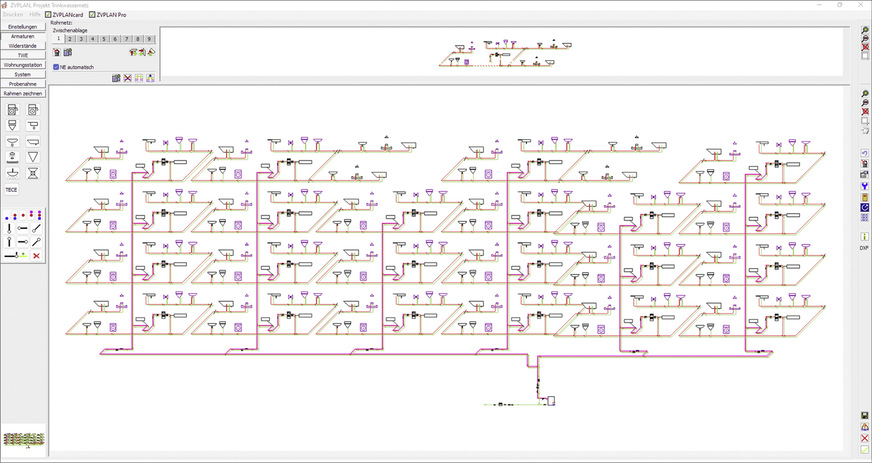Click the zoom magnifier in upper preview toolbar
Viewport: 872px width, 463px height.
click(864, 30)
